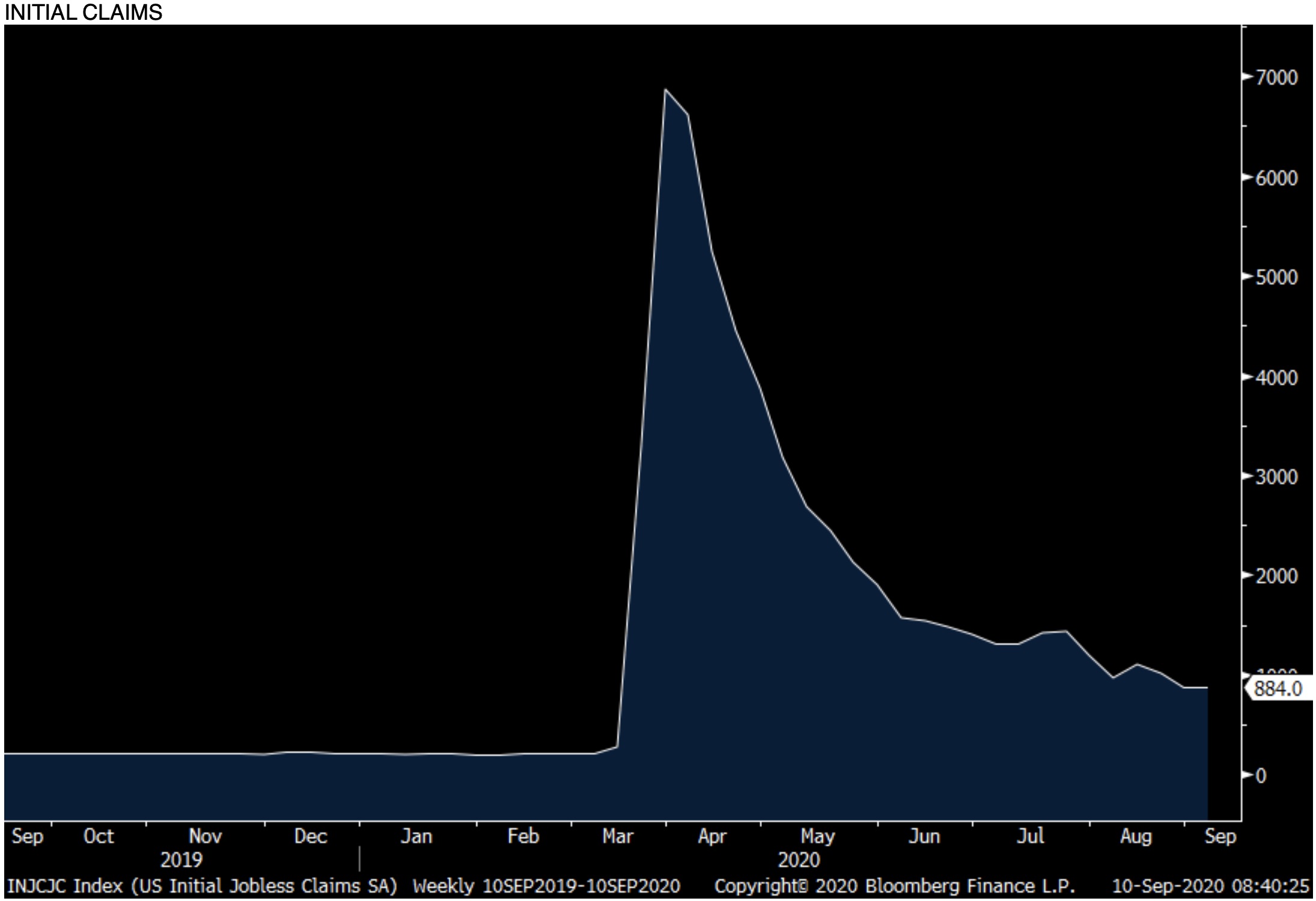Click the 7000 y-axis label
Viewport: 1316px width, 901px height.
[x=1276, y=77]
